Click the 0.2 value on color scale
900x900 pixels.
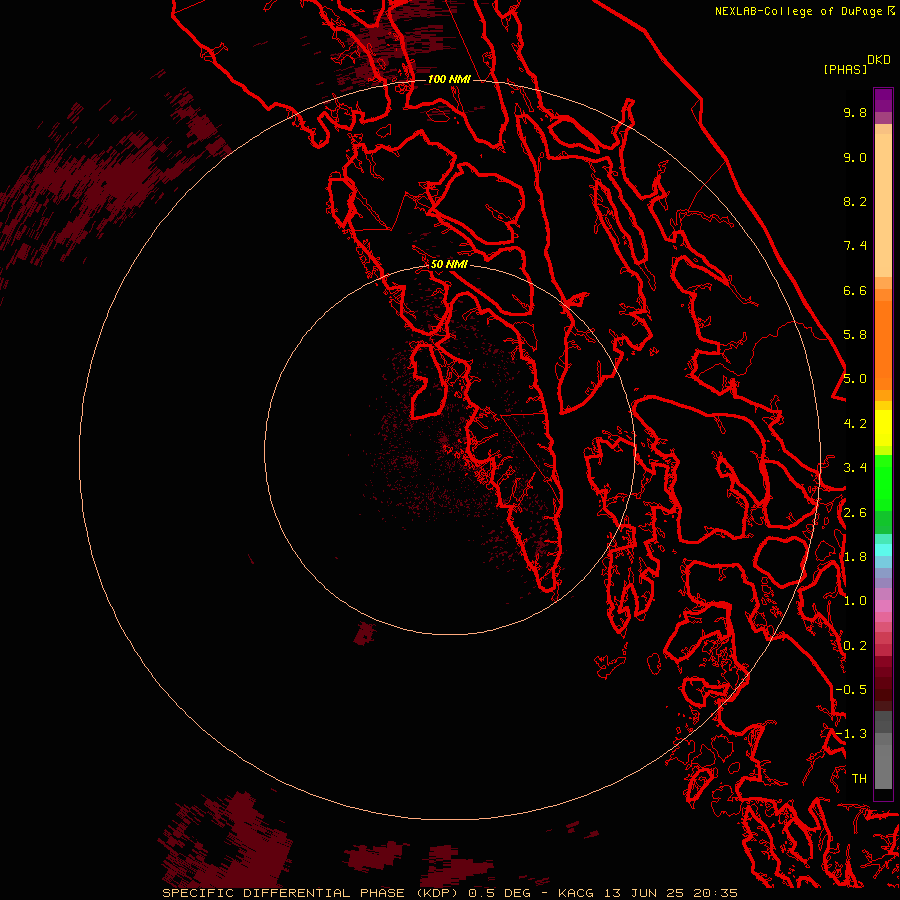tap(855, 646)
